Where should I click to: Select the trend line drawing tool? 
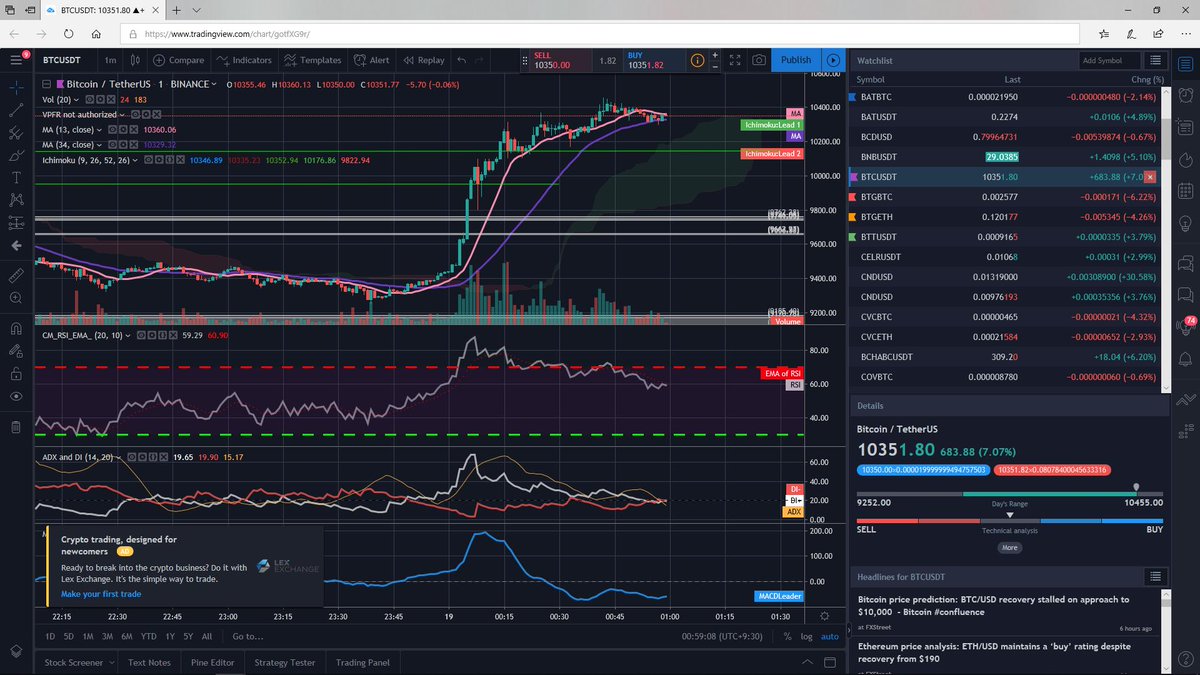(16, 110)
